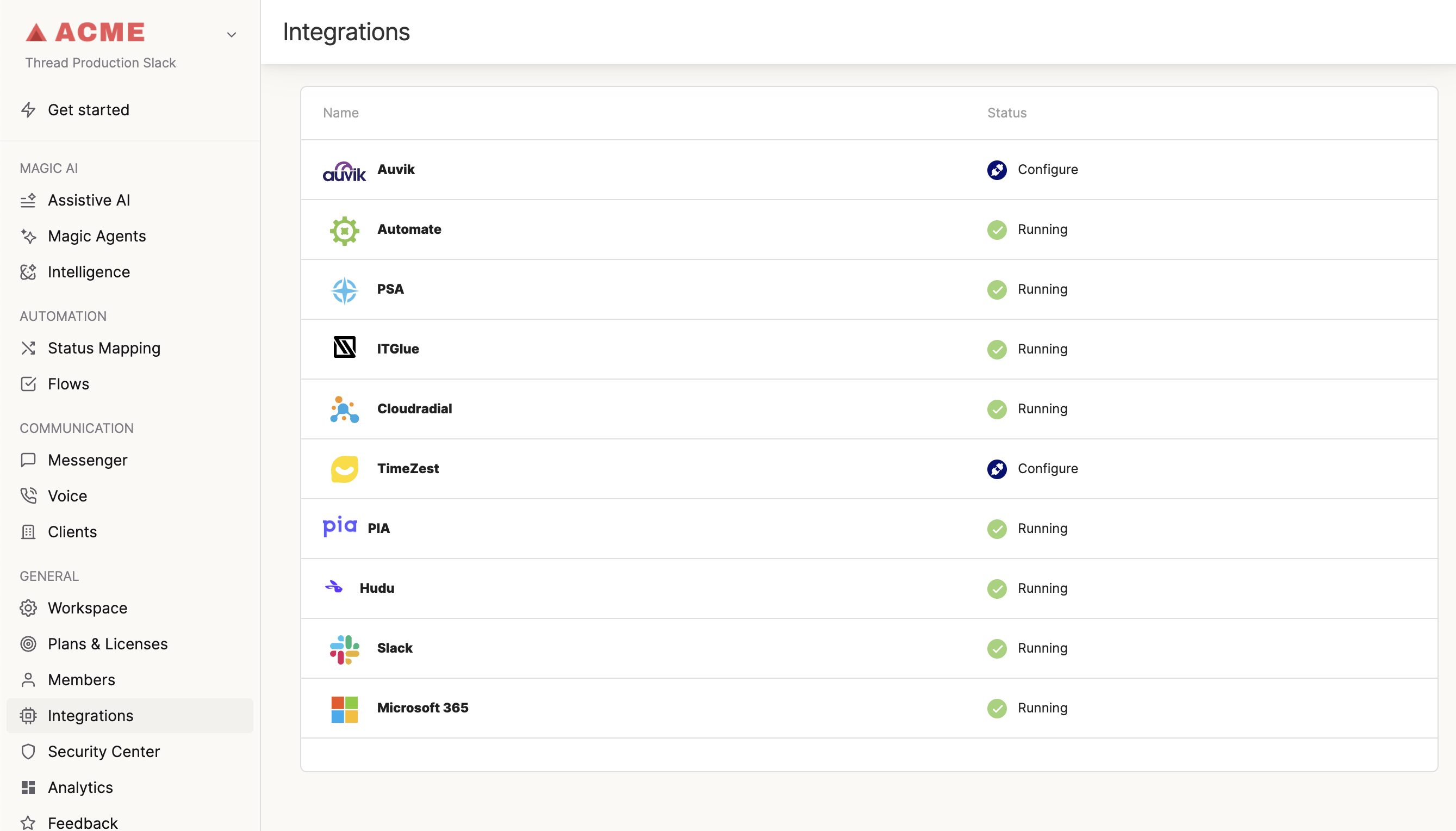Viewport: 1456px width, 831px height.
Task: Click the Voice phone icon
Action: click(28, 495)
